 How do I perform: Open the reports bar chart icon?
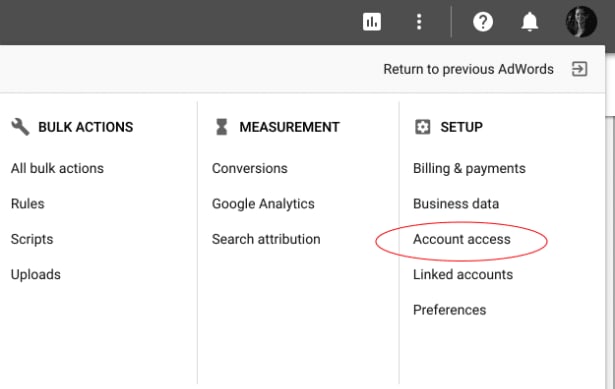tap(372, 22)
